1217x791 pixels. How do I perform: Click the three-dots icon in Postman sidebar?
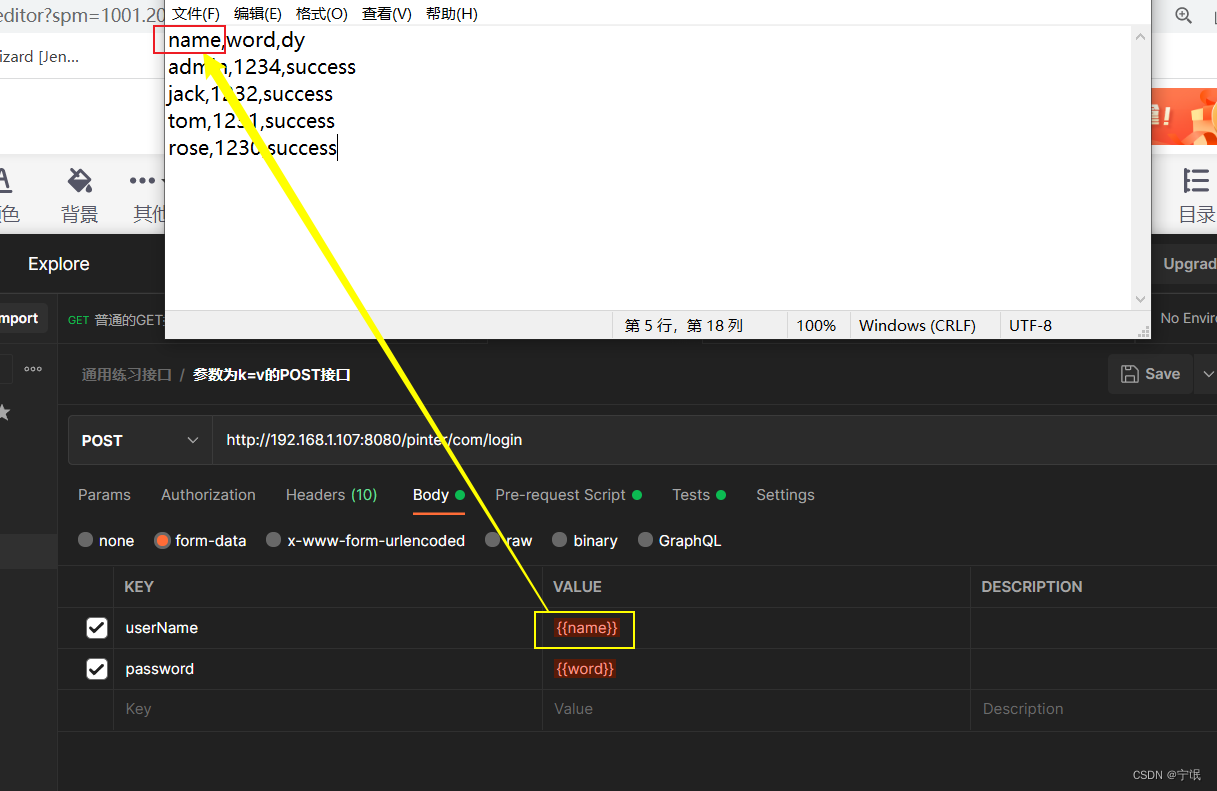point(33,369)
